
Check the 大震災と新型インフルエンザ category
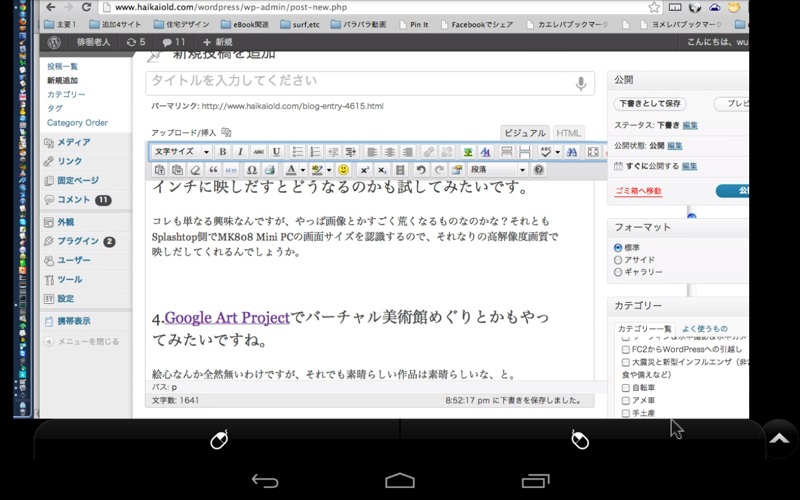(x=626, y=362)
